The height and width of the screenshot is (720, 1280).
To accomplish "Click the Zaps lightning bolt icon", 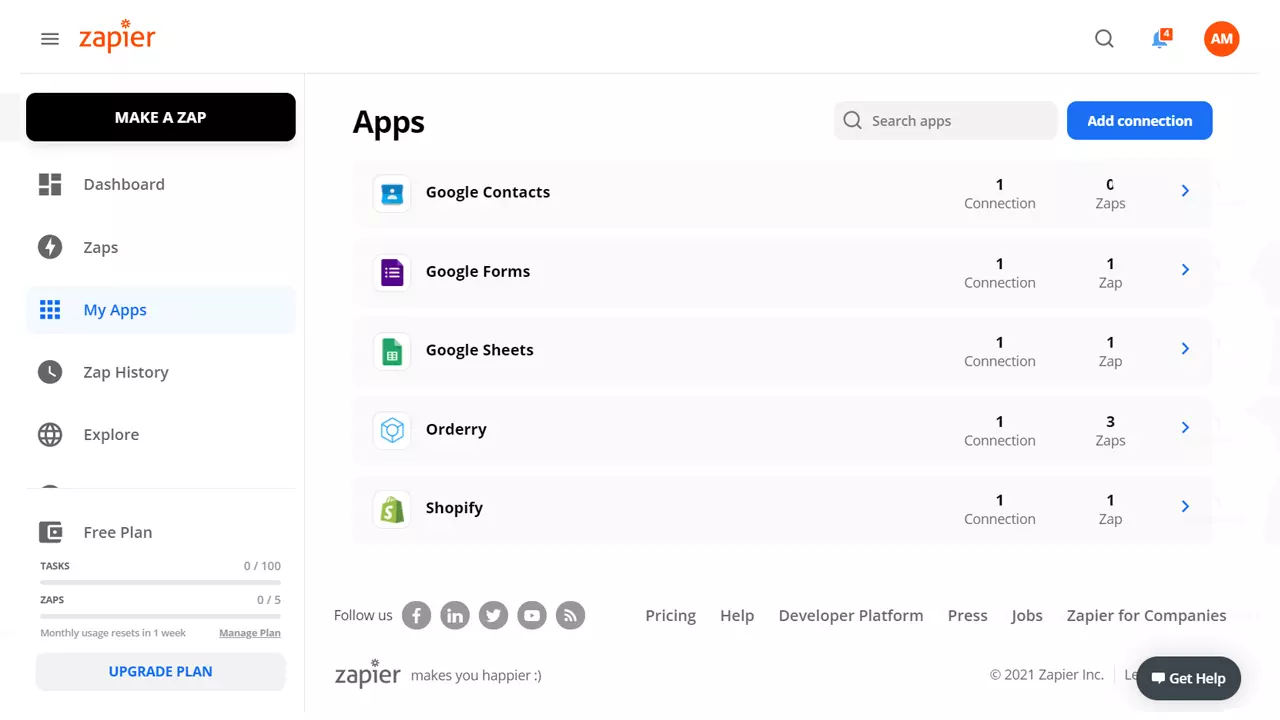I will coord(50,247).
